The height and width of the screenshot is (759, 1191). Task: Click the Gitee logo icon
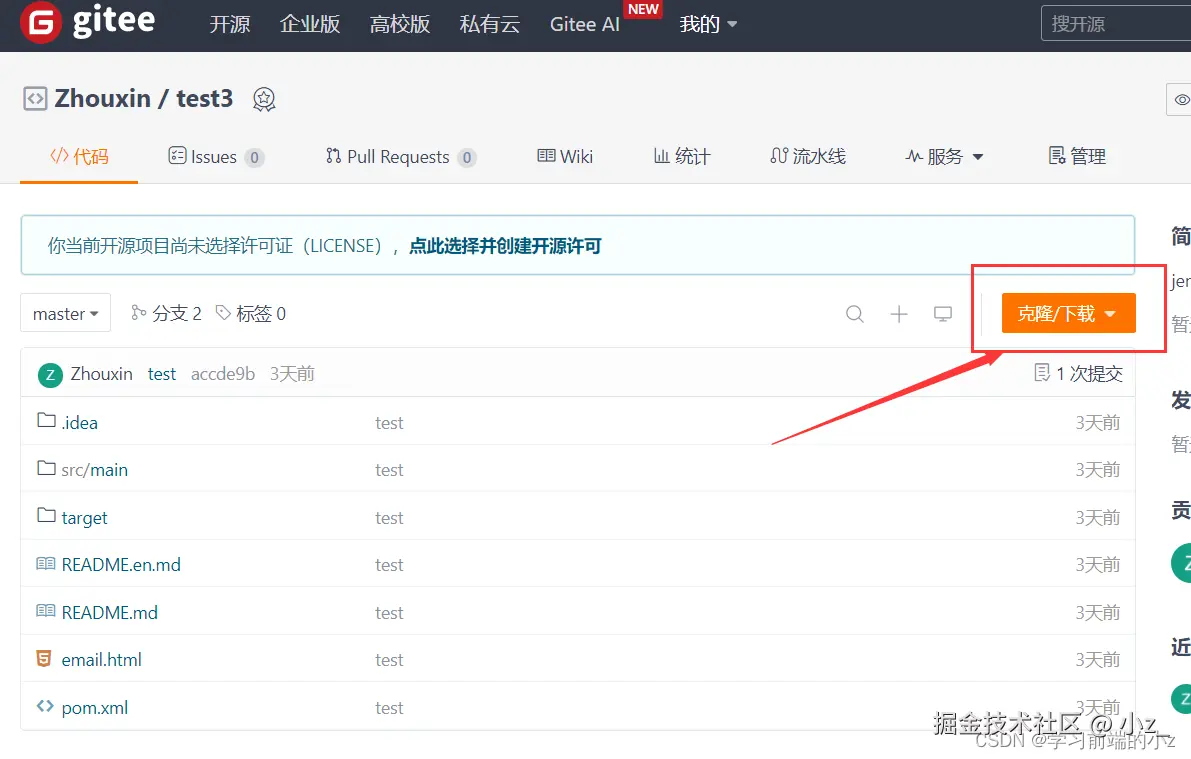pos(40,23)
